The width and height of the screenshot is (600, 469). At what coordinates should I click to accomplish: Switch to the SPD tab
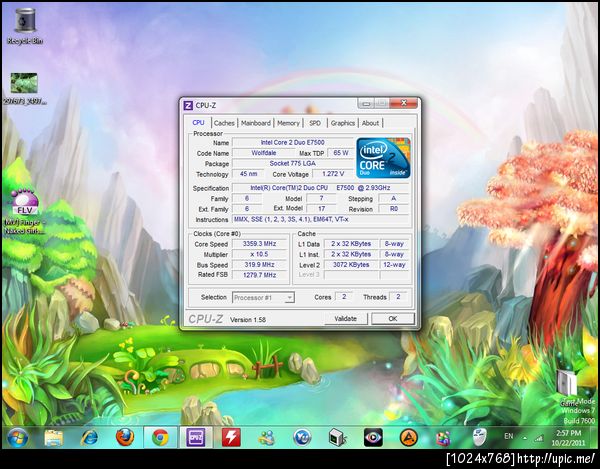pyautogui.click(x=315, y=123)
